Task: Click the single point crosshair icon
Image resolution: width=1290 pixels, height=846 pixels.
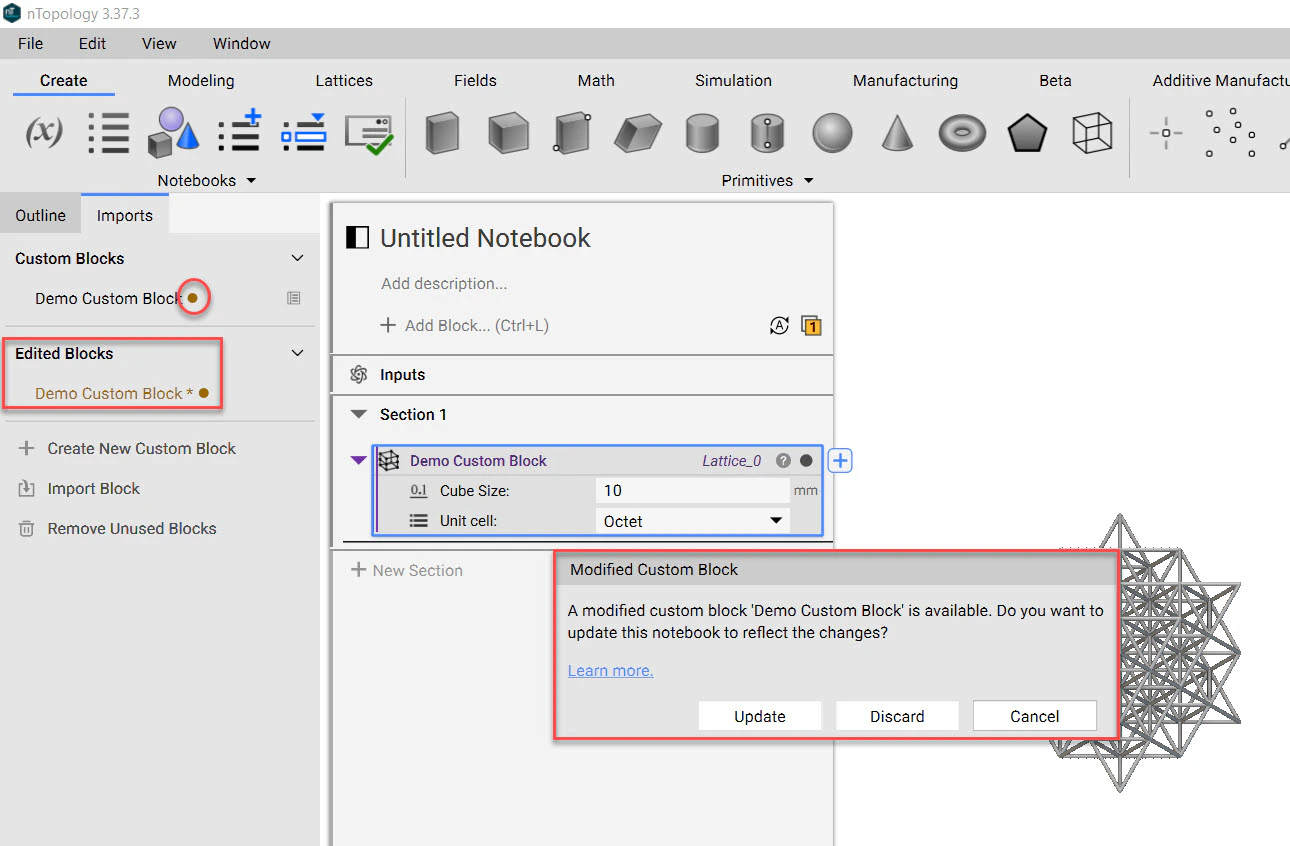Action: [x=1166, y=133]
